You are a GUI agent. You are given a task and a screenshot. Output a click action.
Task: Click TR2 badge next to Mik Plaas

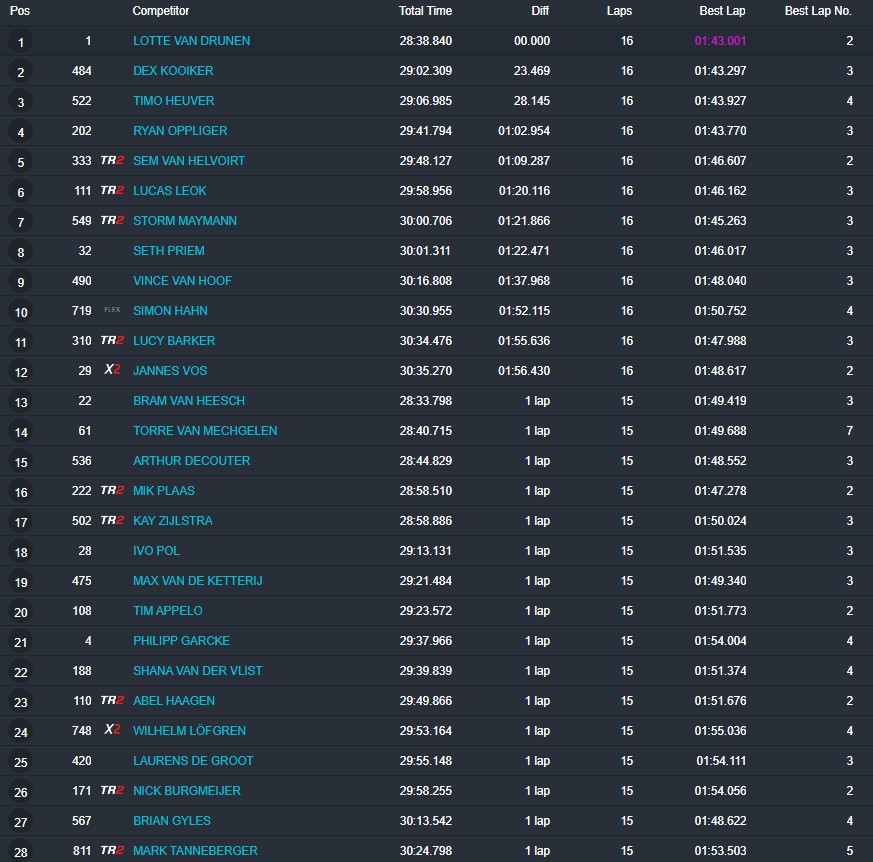pos(112,491)
